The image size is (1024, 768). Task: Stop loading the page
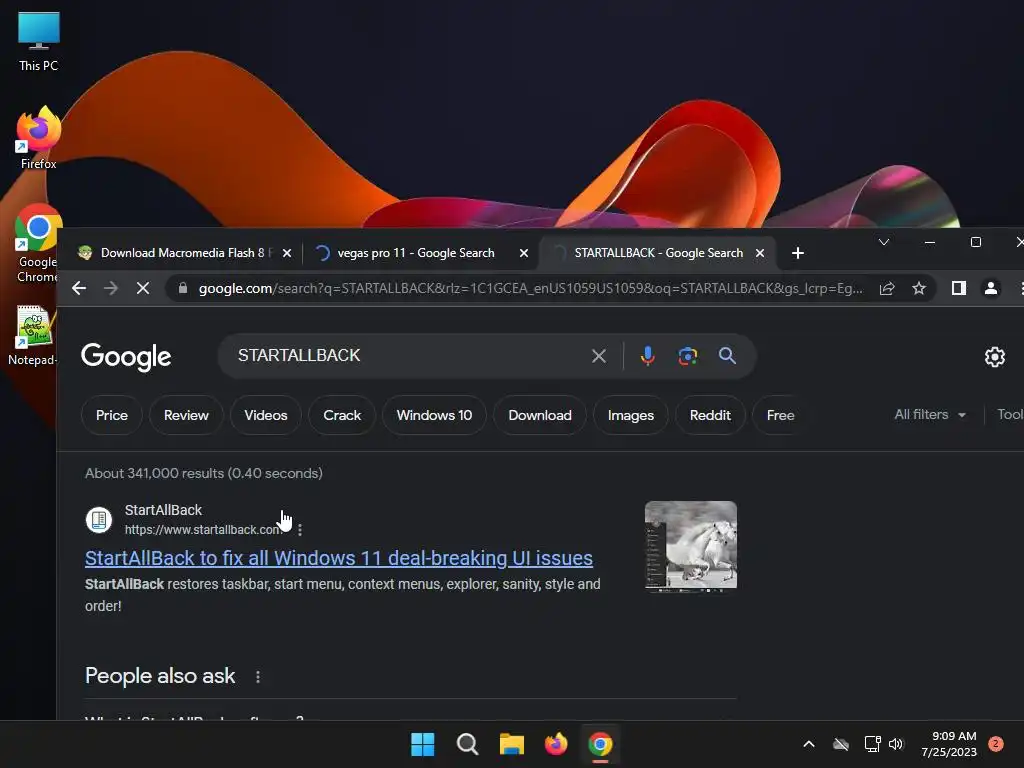[143, 288]
